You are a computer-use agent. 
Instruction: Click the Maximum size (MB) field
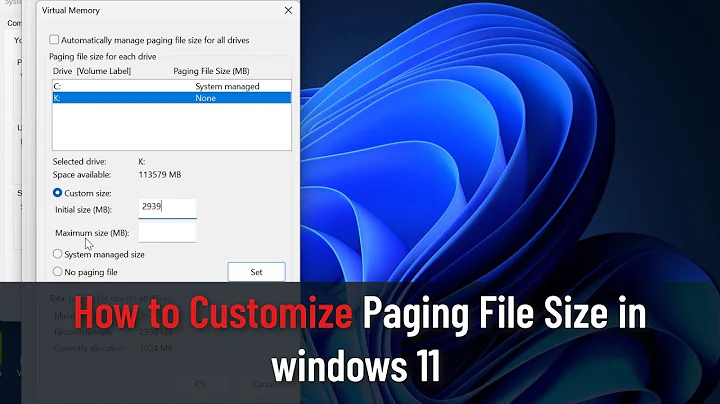pyautogui.click(x=168, y=233)
